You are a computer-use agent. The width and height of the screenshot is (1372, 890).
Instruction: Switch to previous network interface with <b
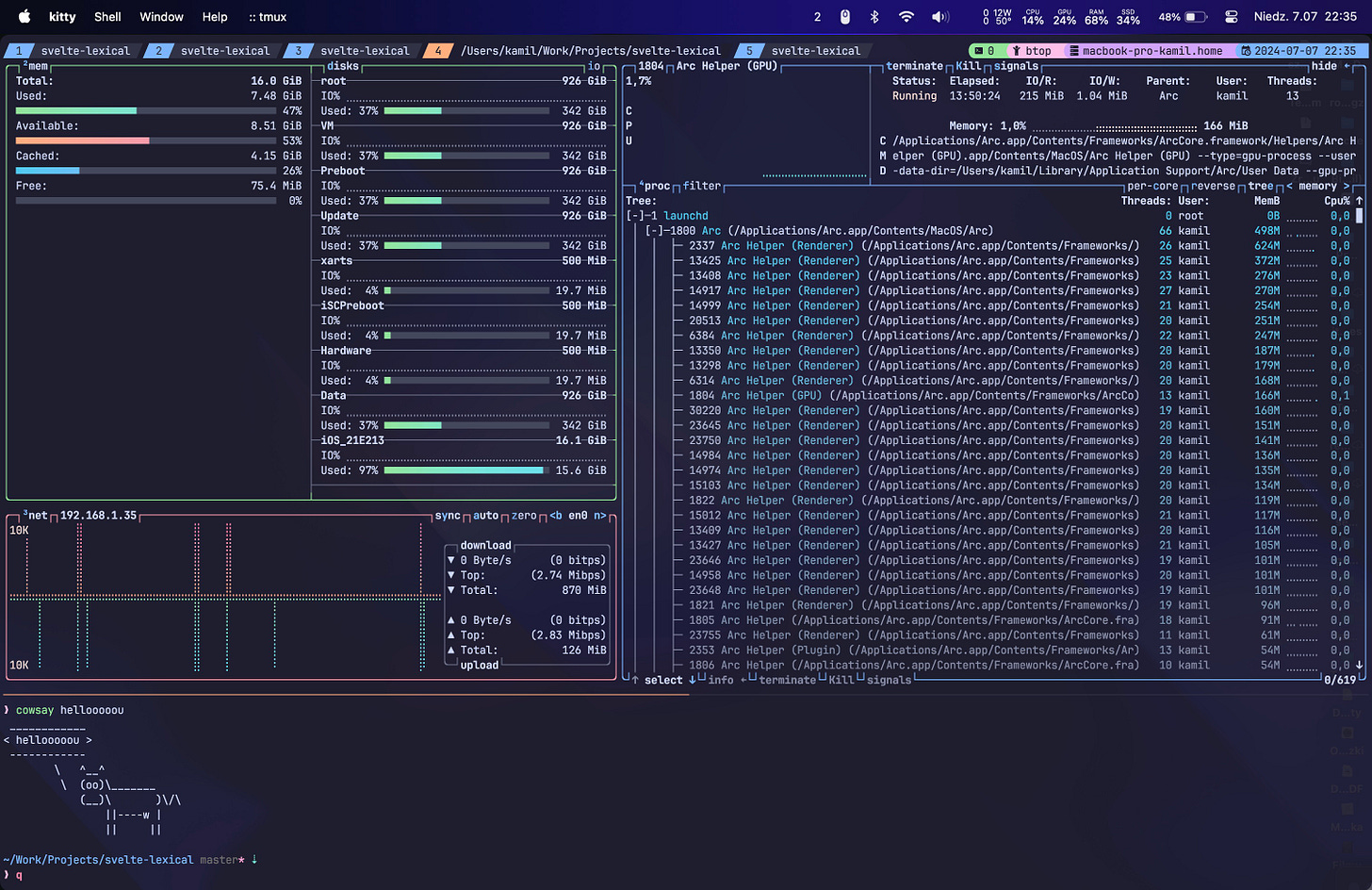coord(556,516)
